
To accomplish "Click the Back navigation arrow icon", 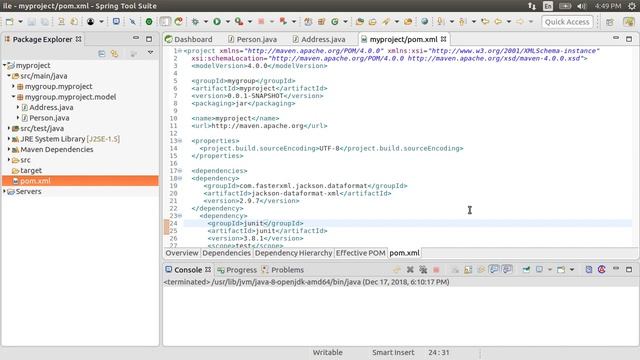I will pyautogui.click(x=498, y=22).
